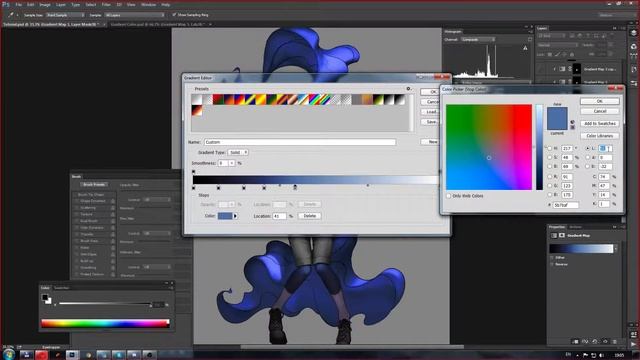Open the Sample Size dropdown

[65, 15]
